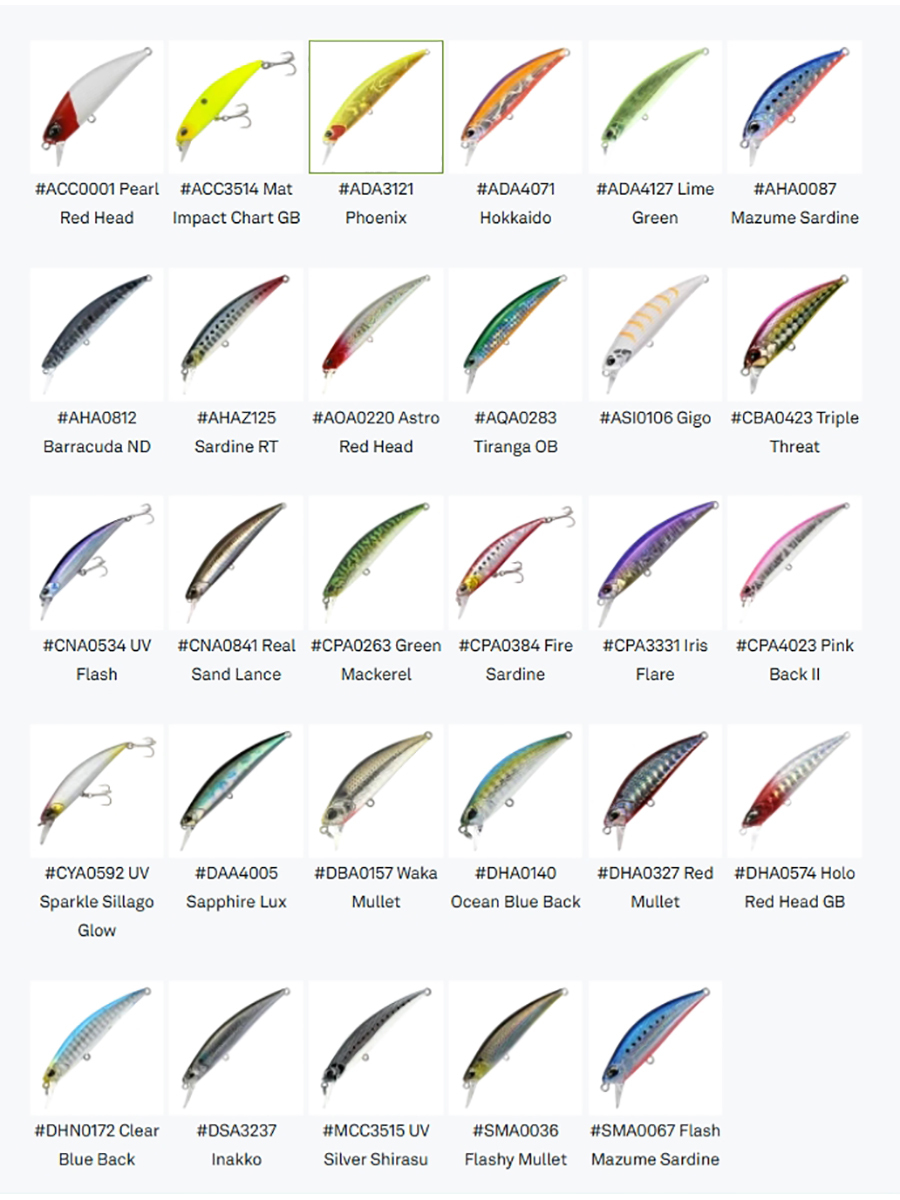Pick the Ocean Blue Back lure image
Viewport: 900px width, 1200px height.
coord(515,791)
